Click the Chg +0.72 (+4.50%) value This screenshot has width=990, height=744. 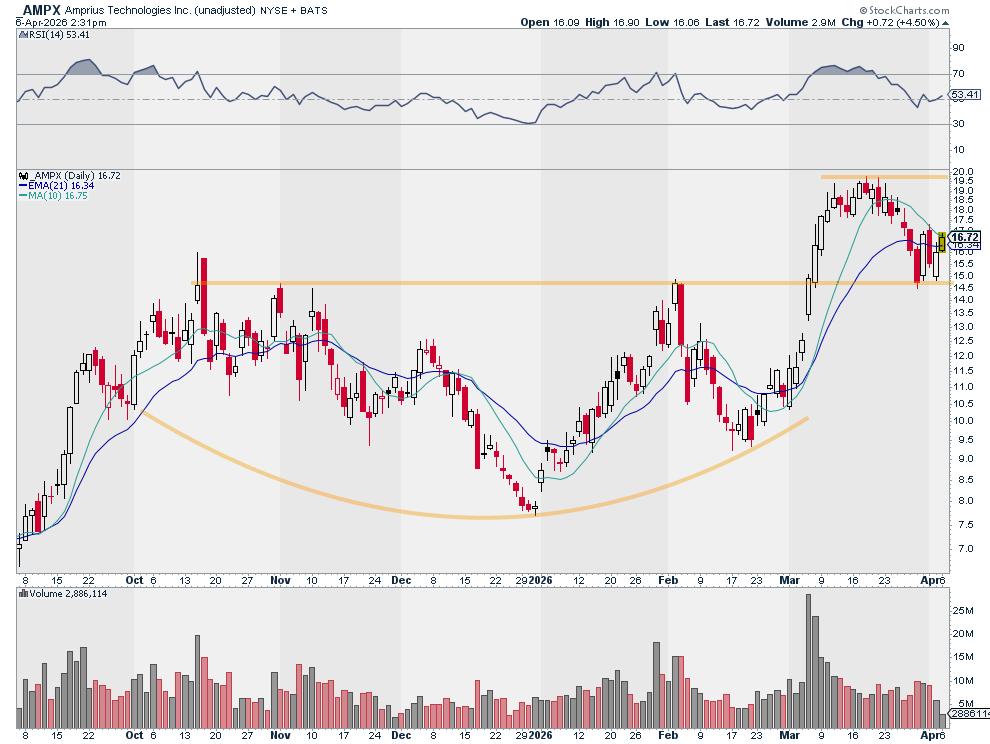click(890, 22)
